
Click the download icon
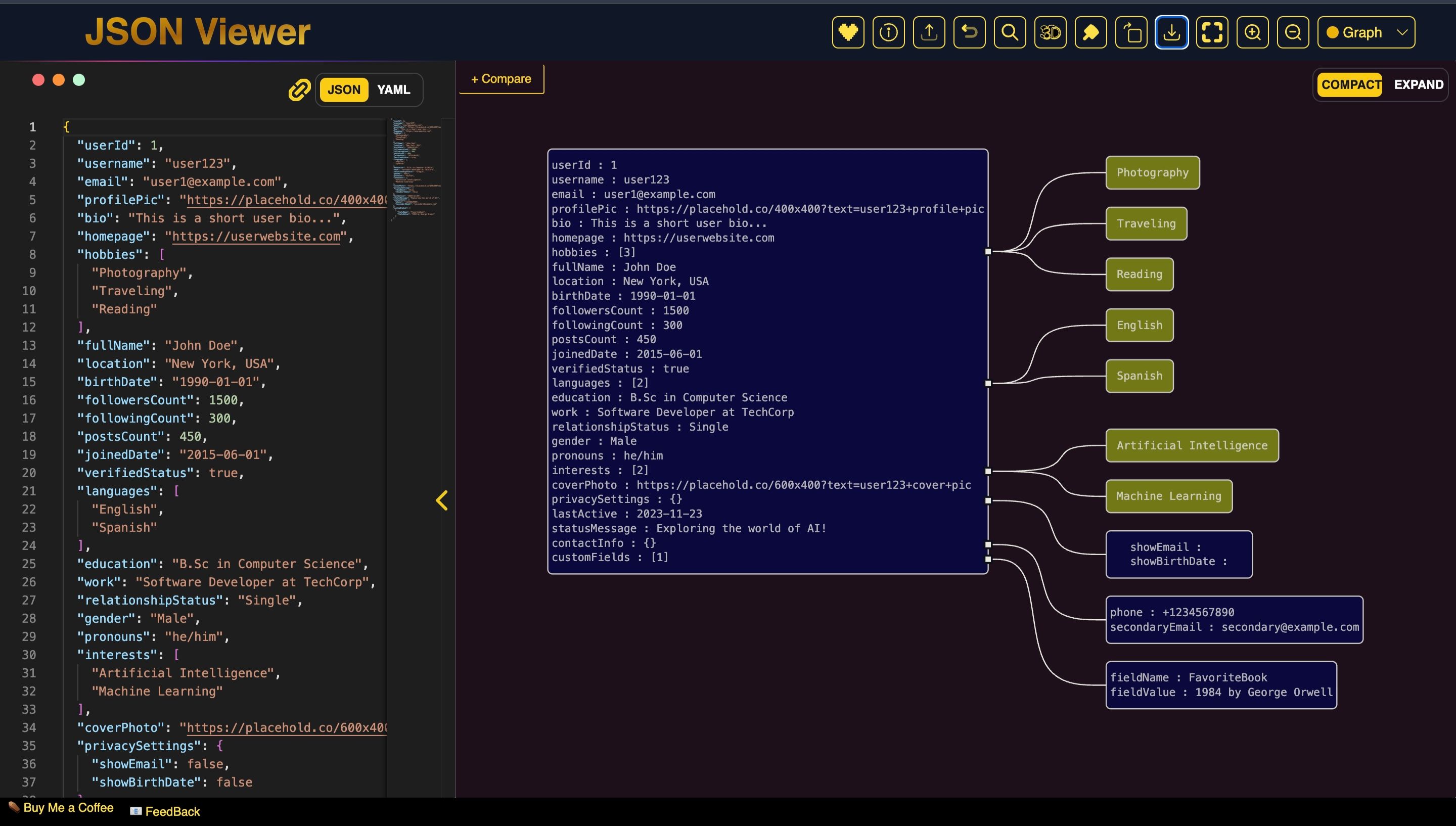[x=1171, y=32]
